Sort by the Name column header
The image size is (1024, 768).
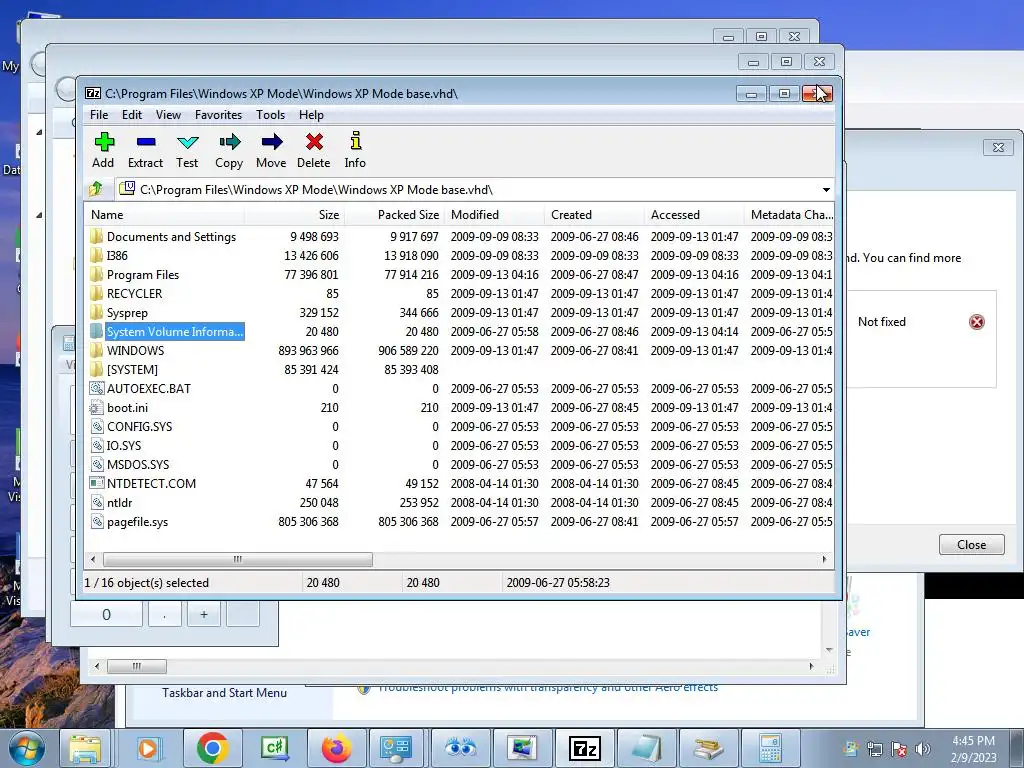165,215
